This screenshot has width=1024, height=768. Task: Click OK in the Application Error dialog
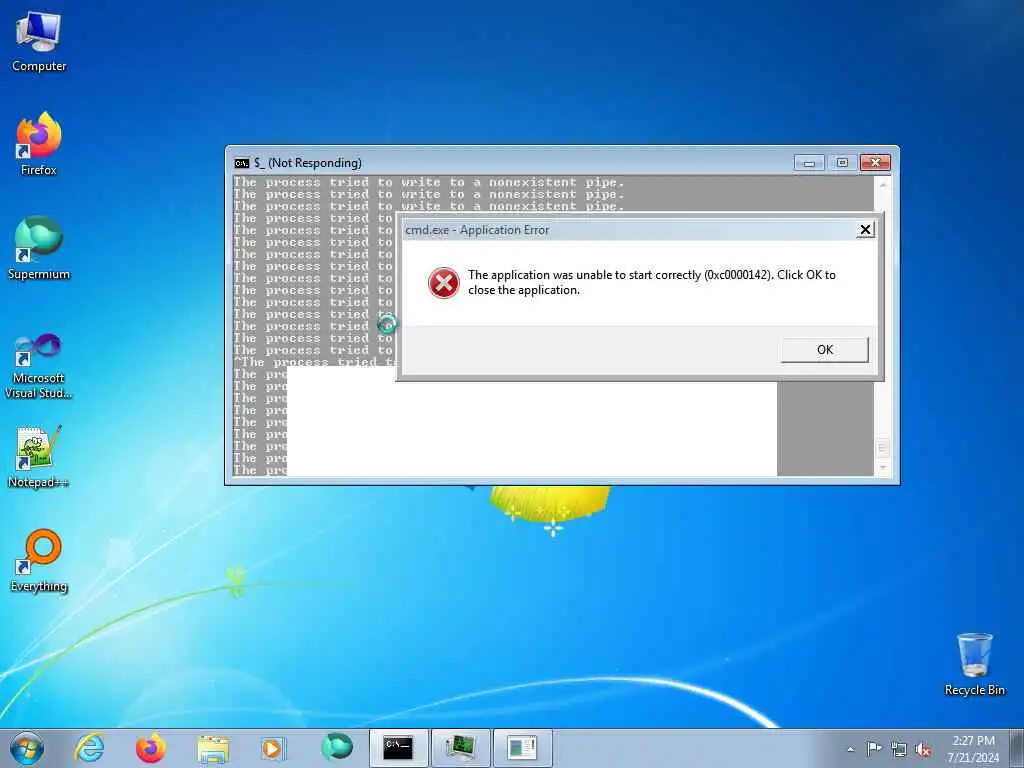tap(824, 349)
